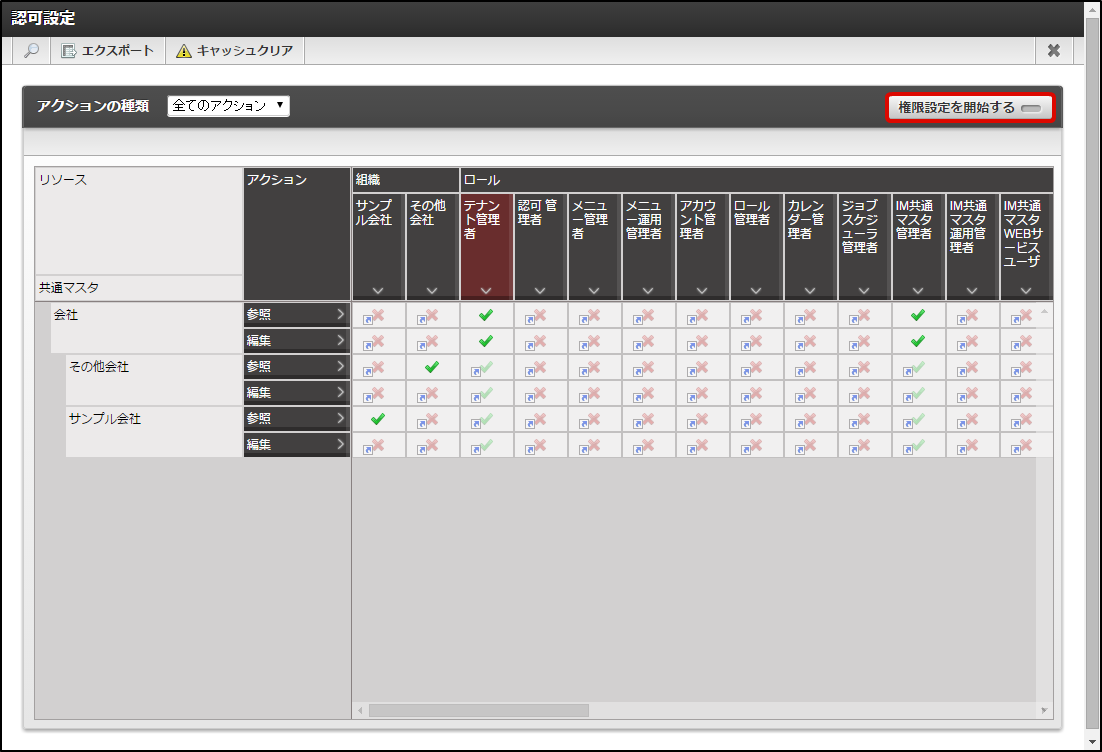Screen dimensions: 1102x752
Task: Click the green check for 会社 編集 under IM共通マスタ管理者
Action: [x=918, y=341]
